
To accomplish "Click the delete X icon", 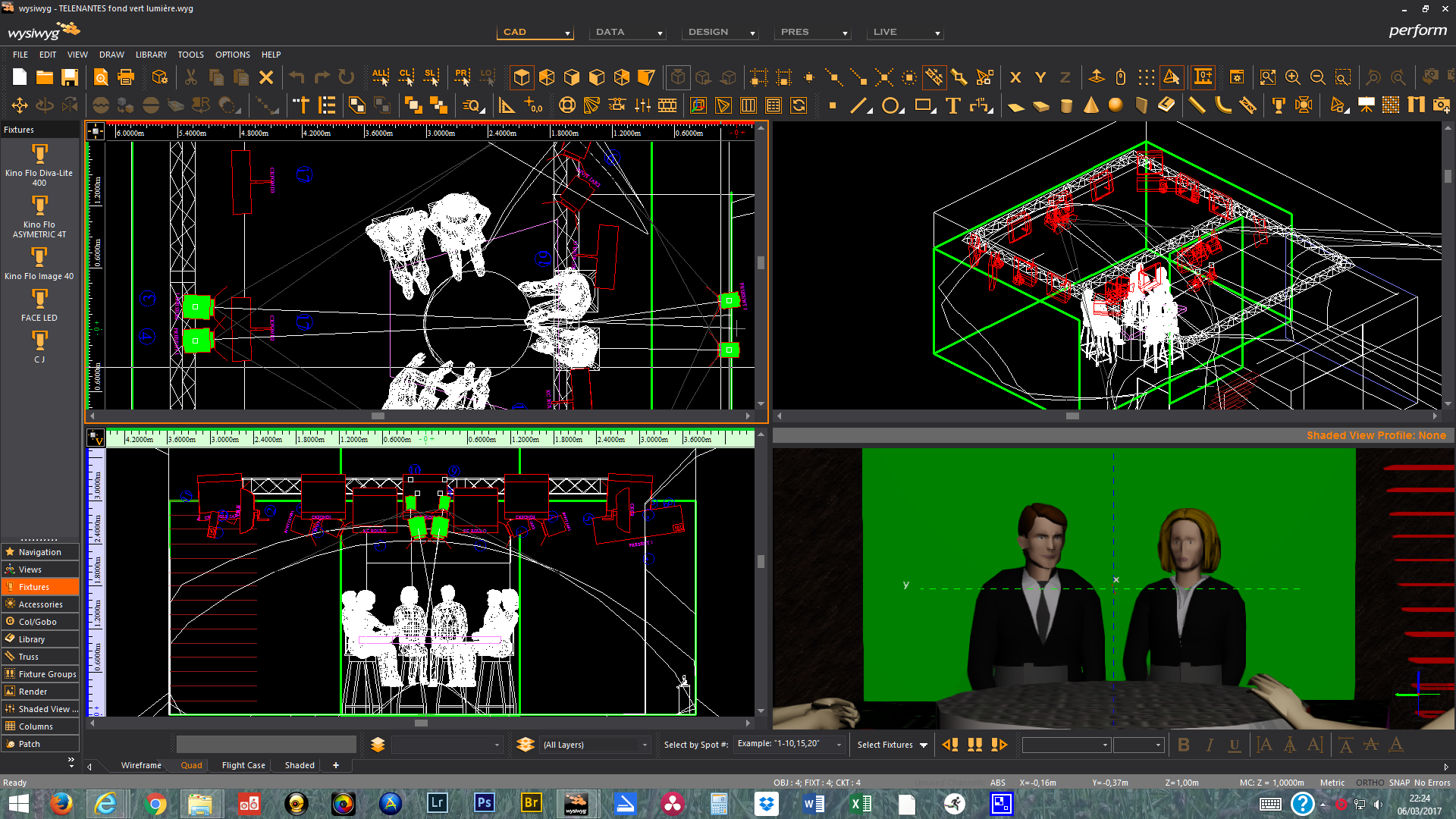I will click(x=266, y=77).
